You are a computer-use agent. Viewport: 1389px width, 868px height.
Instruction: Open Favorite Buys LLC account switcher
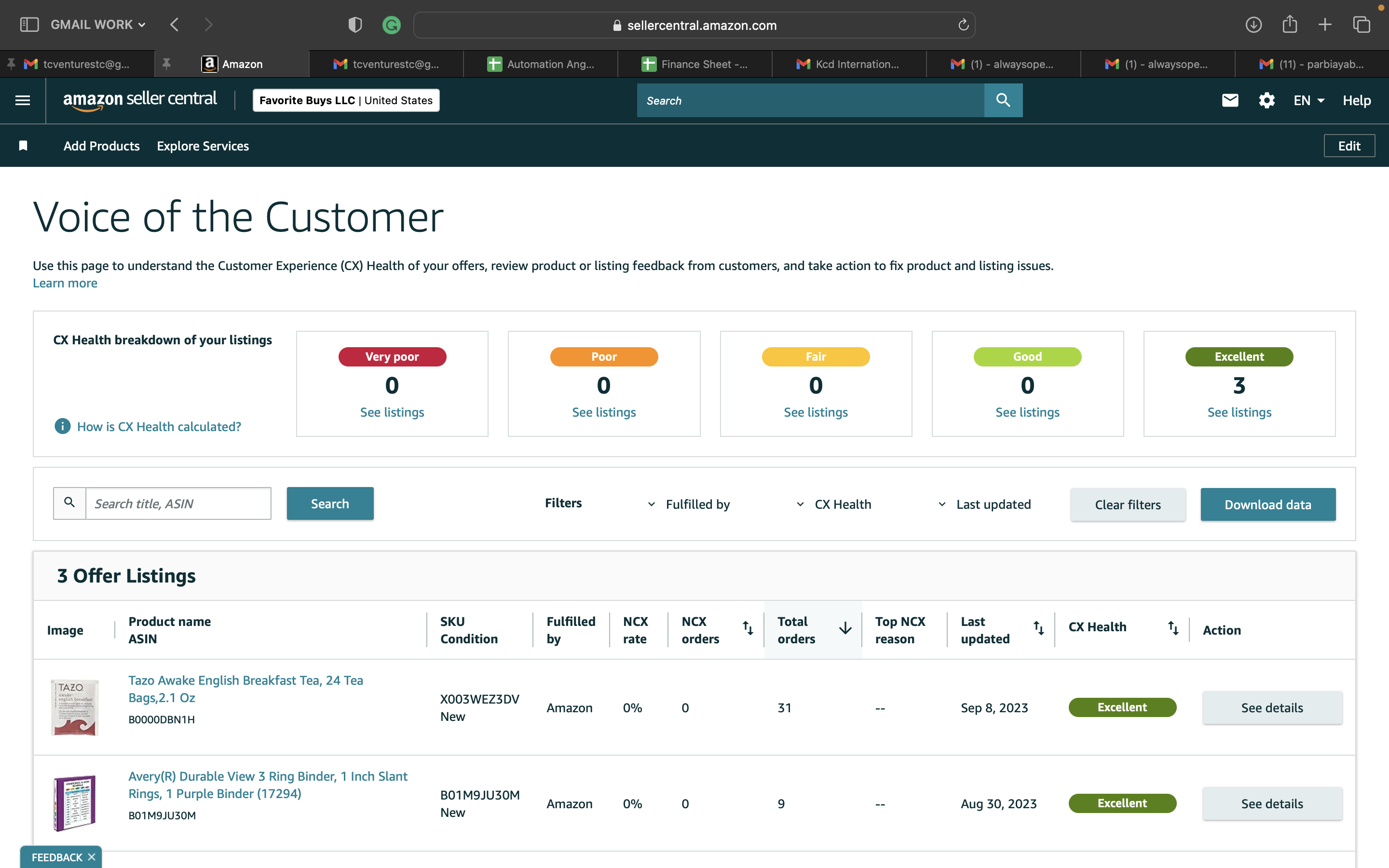pyautogui.click(x=346, y=100)
